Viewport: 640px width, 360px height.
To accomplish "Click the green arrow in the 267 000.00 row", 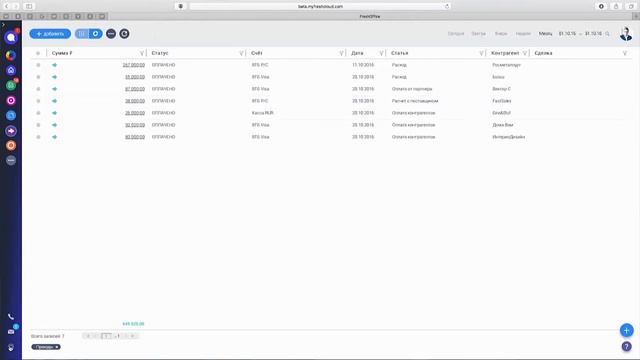I will tap(54, 65).
